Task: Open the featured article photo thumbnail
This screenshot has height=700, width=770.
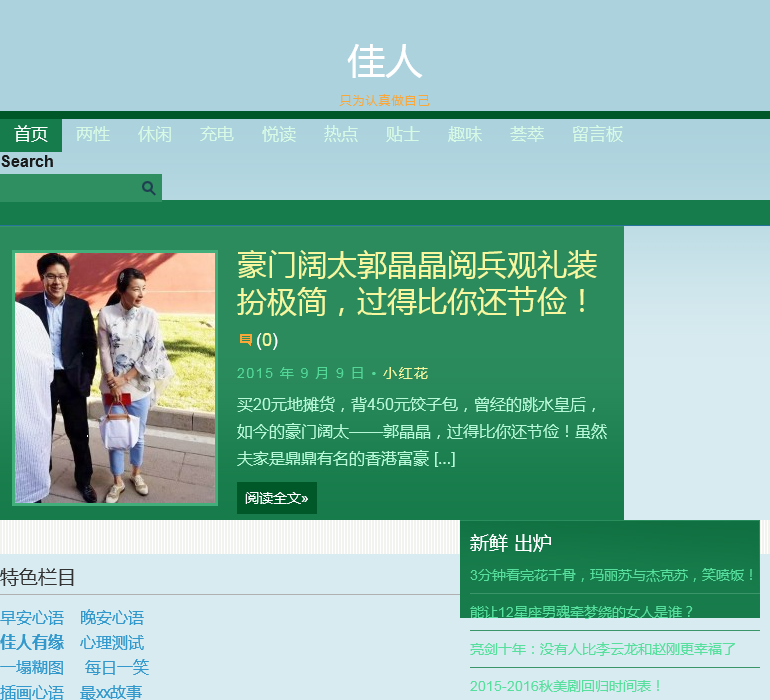Action: click(x=115, y=378)
